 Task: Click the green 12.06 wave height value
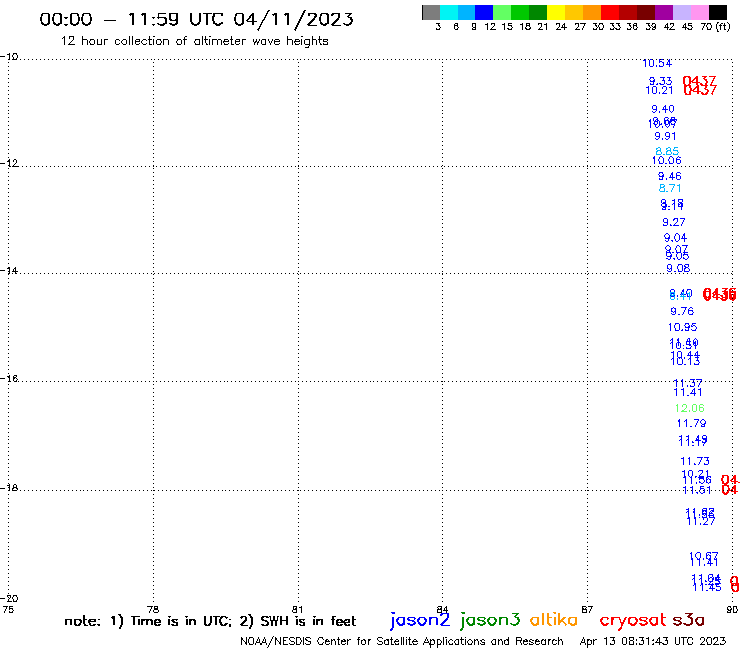(x=690, y=408)
